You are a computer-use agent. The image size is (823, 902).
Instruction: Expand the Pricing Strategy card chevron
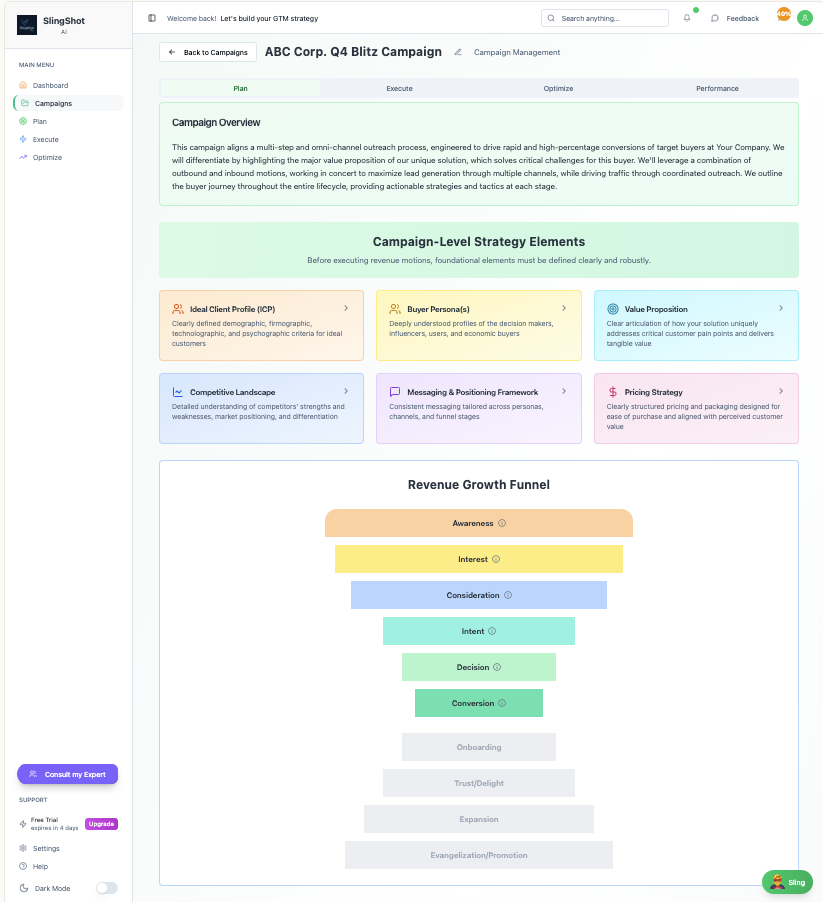tap(781, 391)
